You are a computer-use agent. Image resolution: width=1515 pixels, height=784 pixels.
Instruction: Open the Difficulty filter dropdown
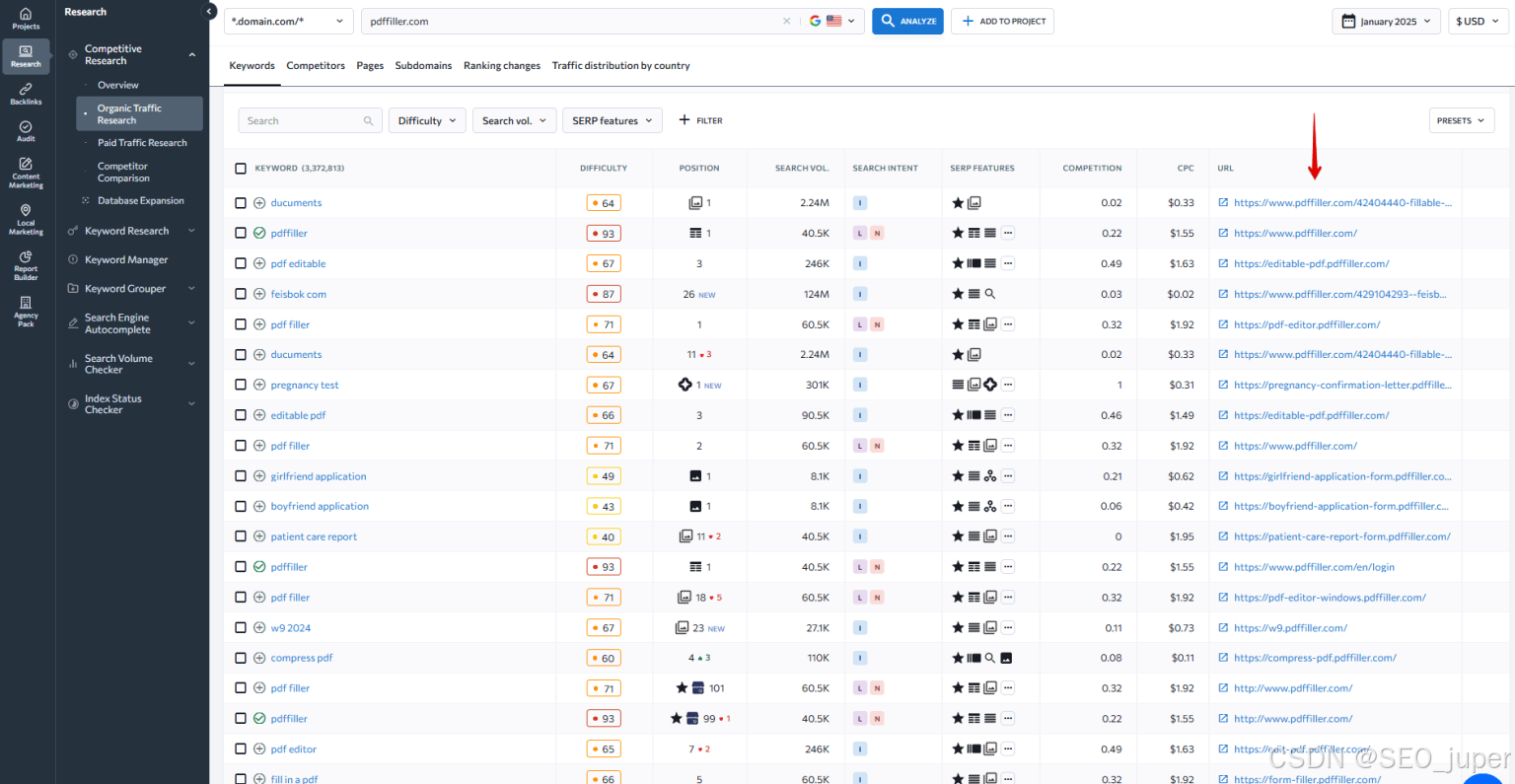click(x=427, y=121)
